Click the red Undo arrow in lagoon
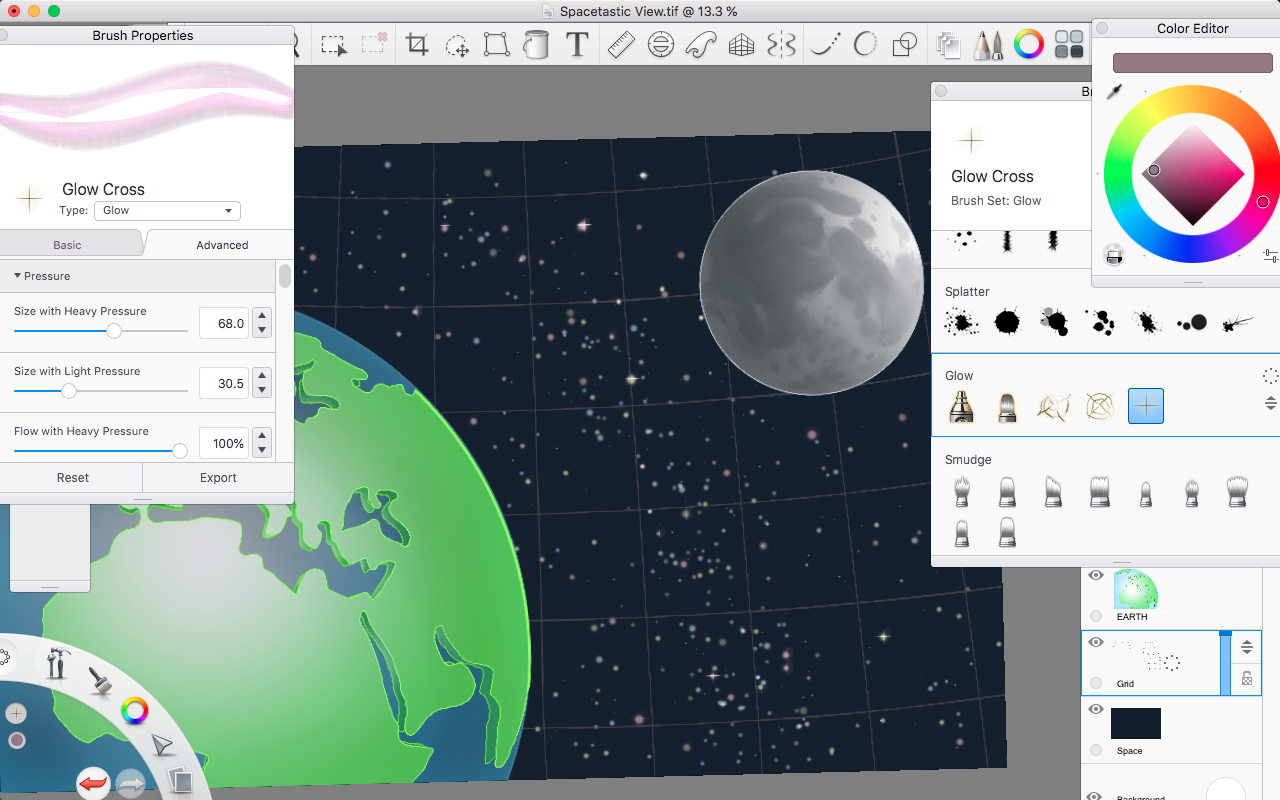1280x800 pixels. coord(93,782)
